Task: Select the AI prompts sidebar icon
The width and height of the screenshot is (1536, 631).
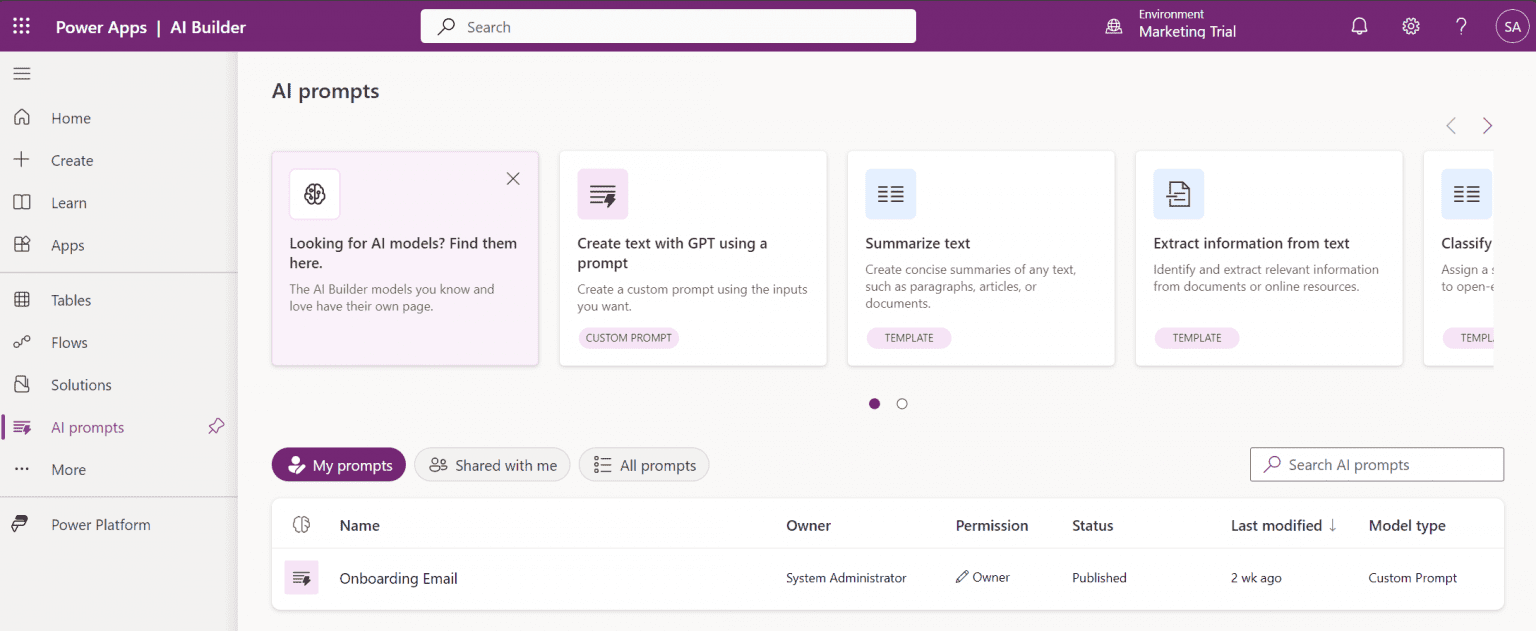Action: [21, 427]
